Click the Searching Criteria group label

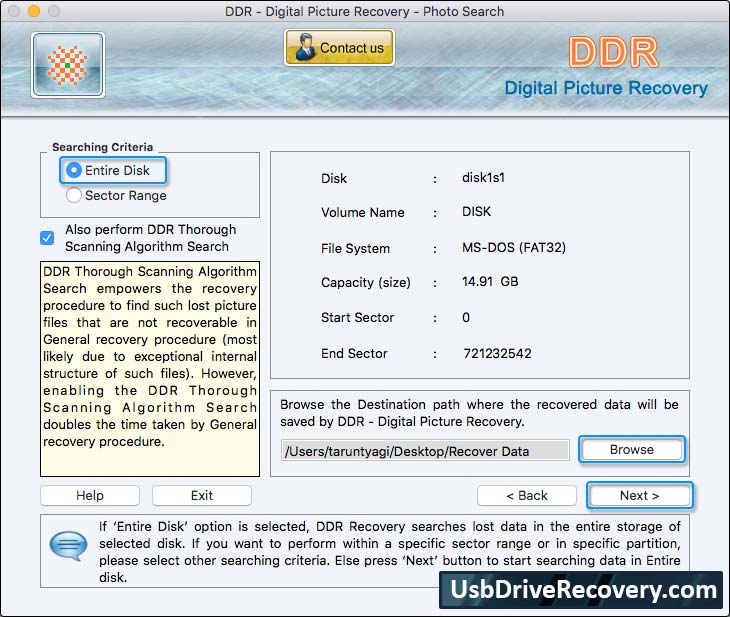pos(102,147)
